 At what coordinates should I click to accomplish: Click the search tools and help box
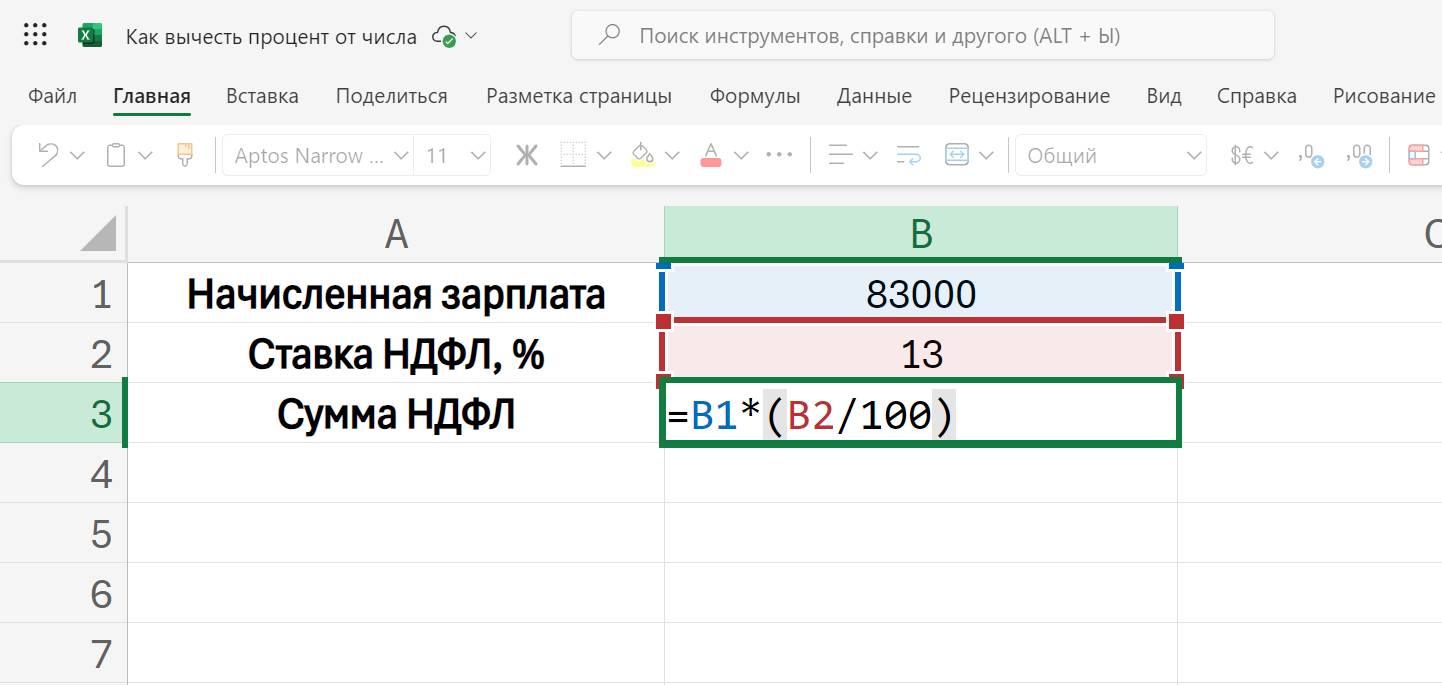[923, 36]
